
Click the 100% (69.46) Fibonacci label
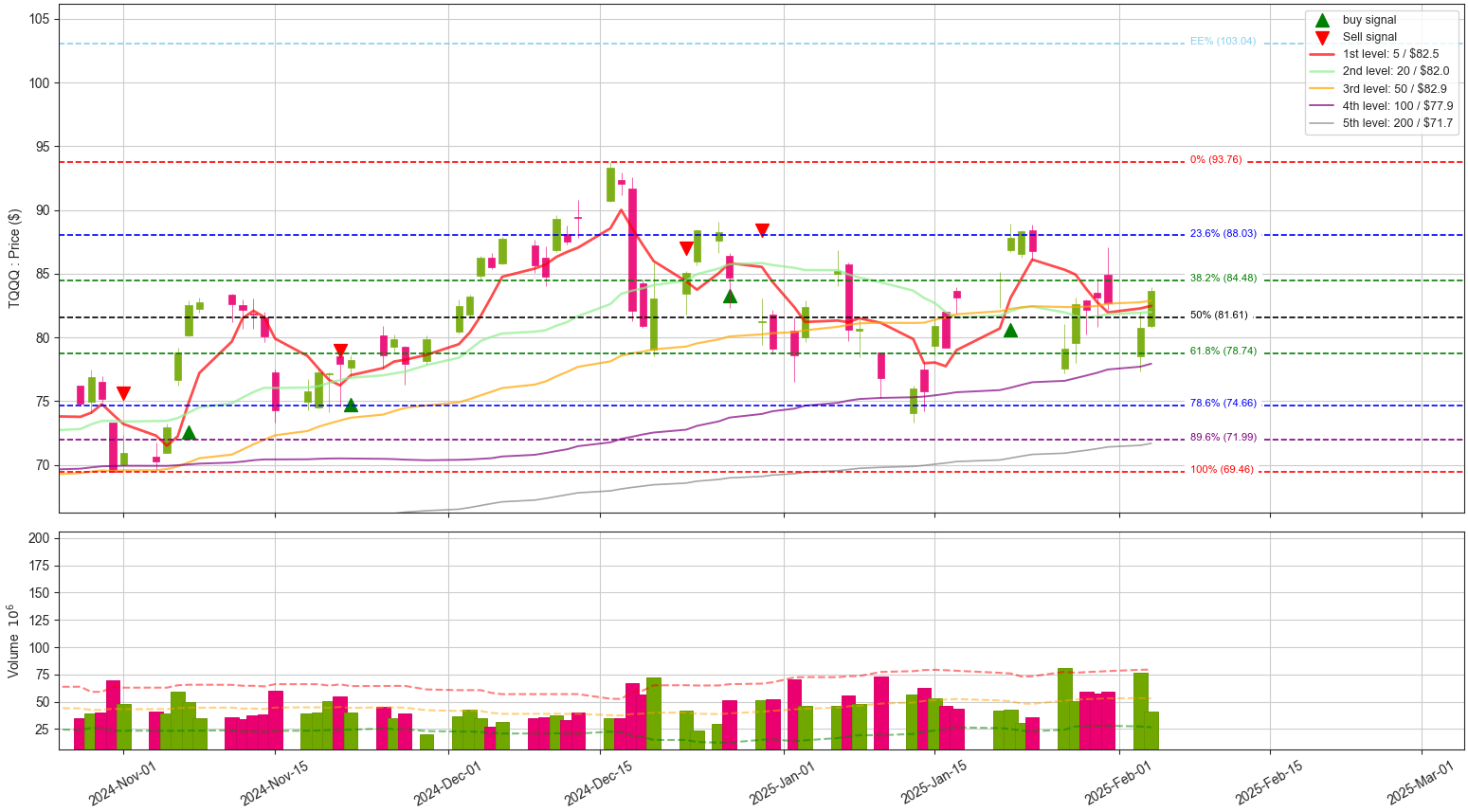pos(1222,469)
